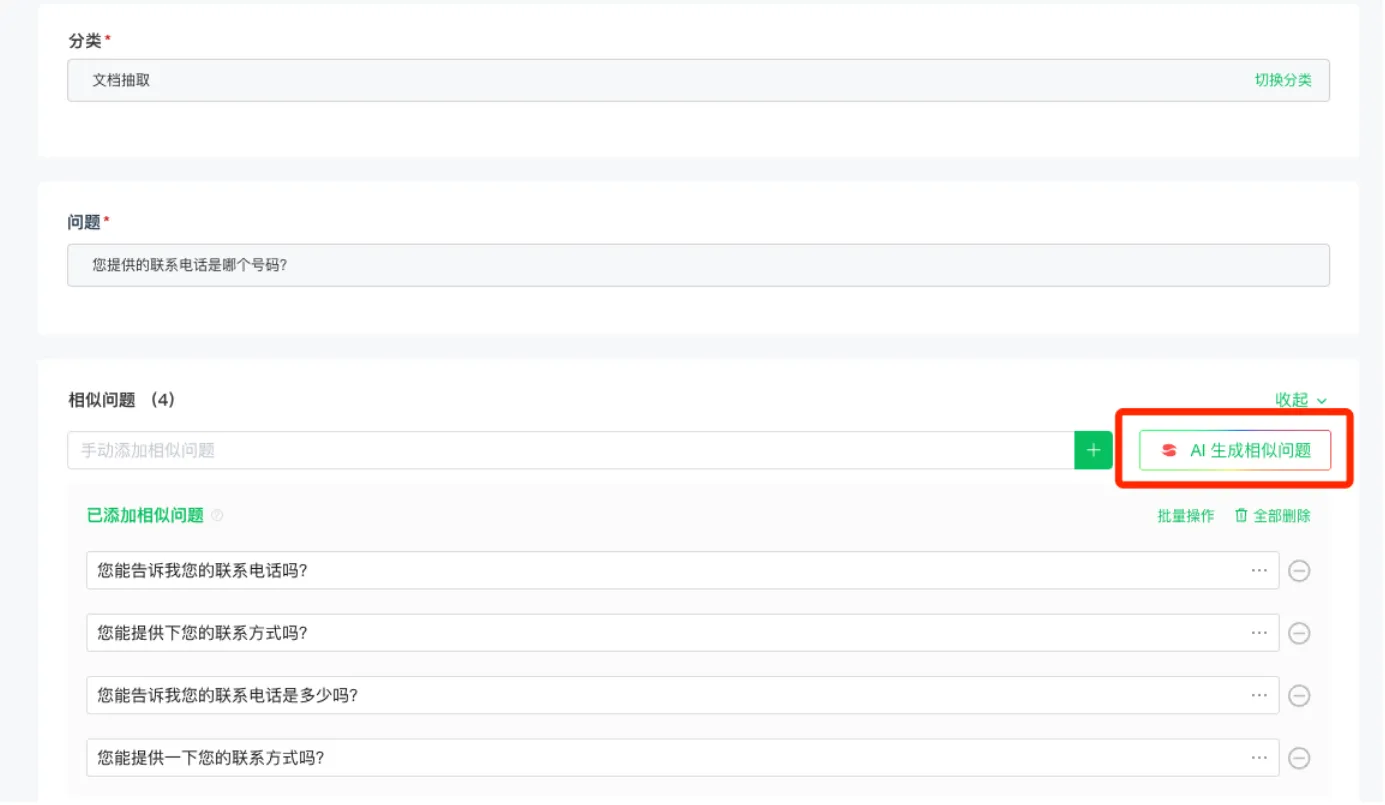Click 切换分类 to change category
This screenshot has width=1385, height=805.
[1283, 80]
